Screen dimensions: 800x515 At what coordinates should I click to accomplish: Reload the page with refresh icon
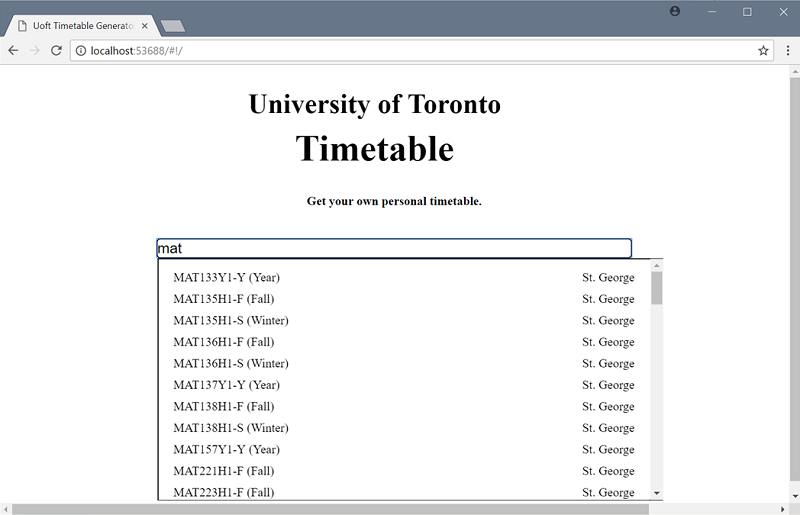(x=56, y=51)
